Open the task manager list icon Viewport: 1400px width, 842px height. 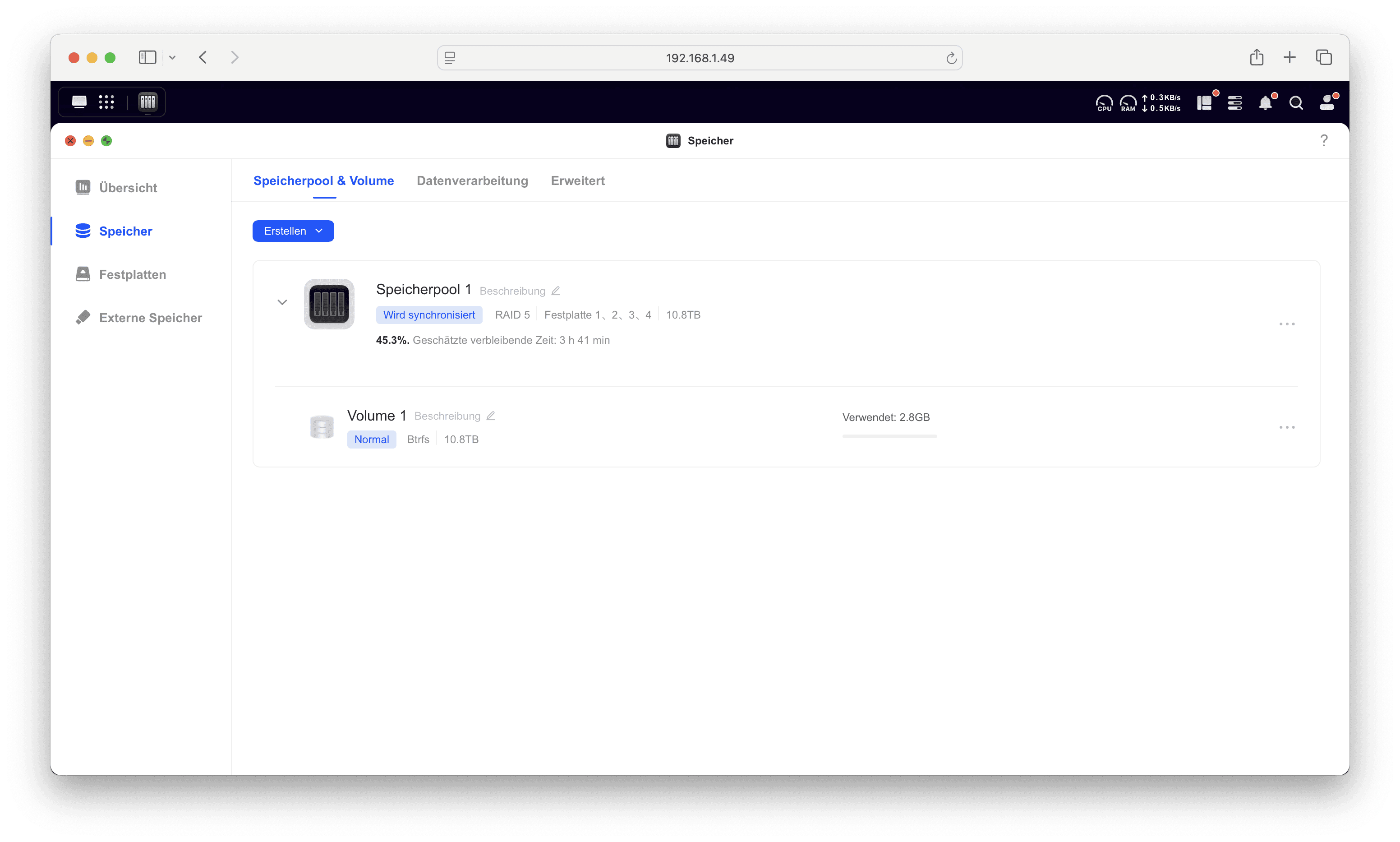tap(1234, 103)
